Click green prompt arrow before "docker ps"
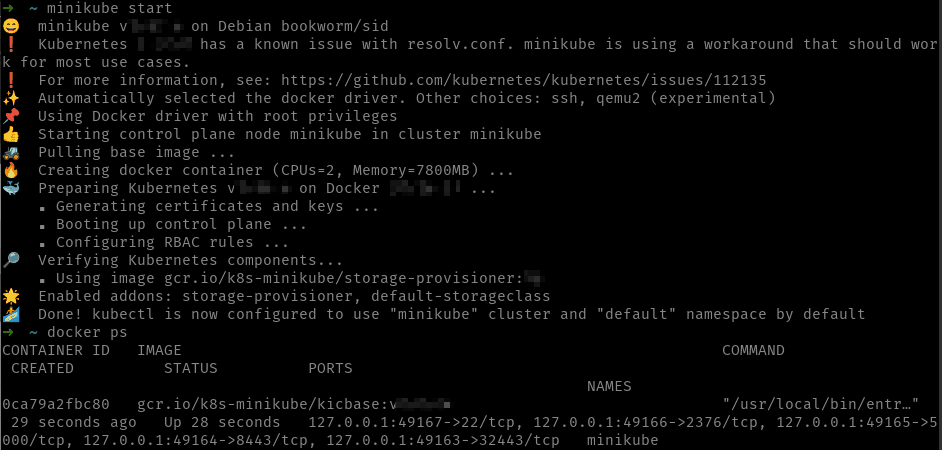The height and width of the screenshot is (450, 942). tap(6, 332)
